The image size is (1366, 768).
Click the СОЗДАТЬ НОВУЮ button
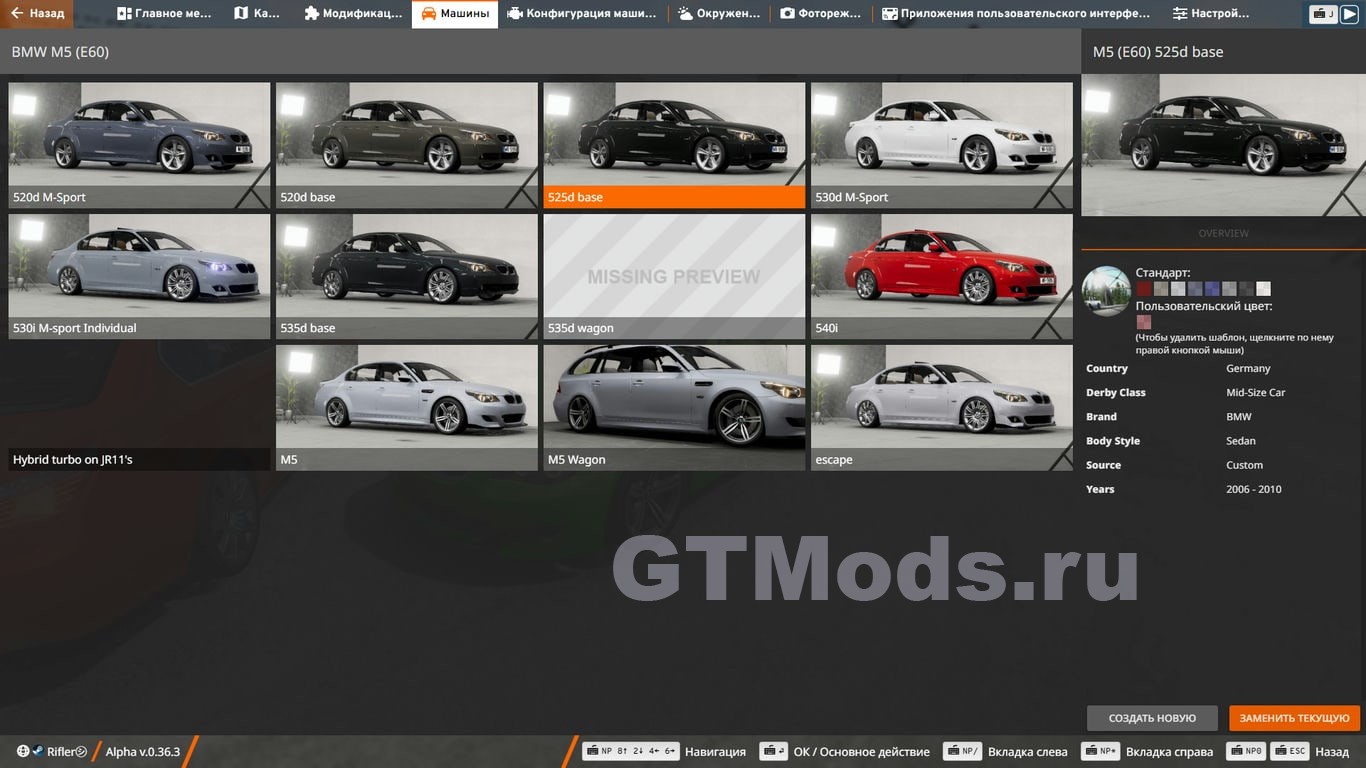click(1152, 718)
